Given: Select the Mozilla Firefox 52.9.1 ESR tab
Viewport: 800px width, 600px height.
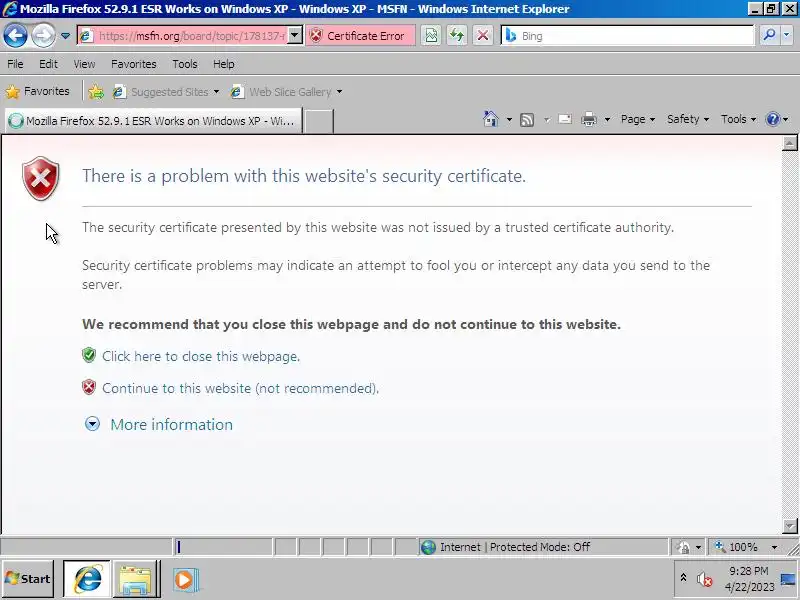Looking at the screenshot, I should [153, 121].
